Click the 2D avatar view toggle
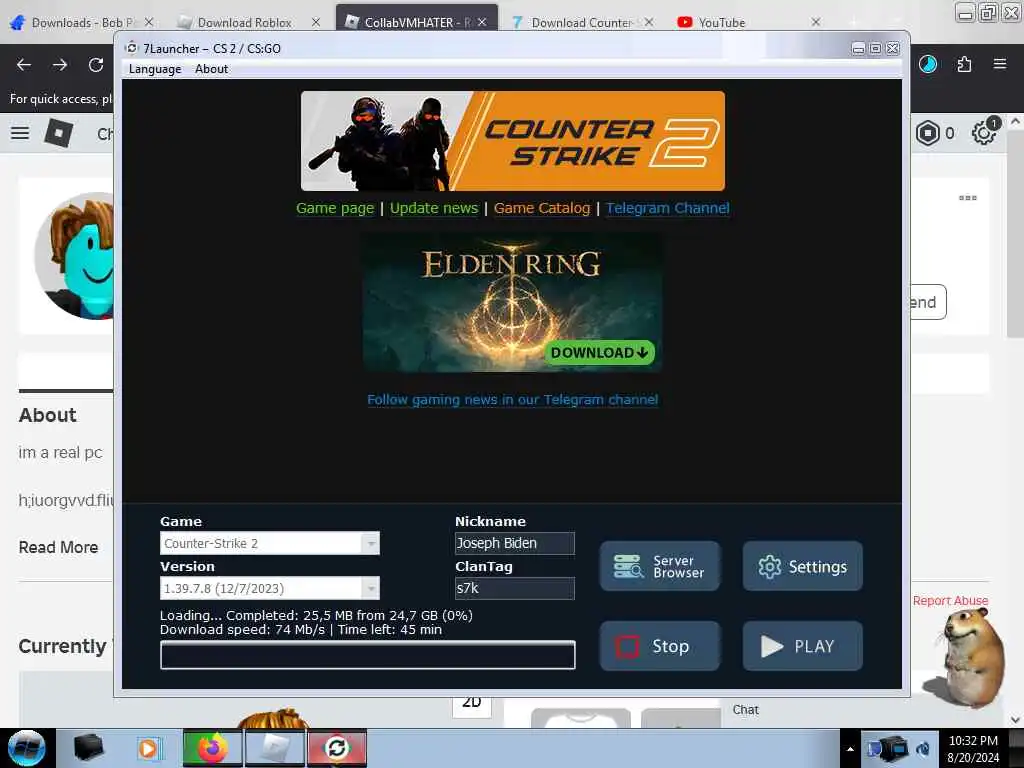This screenshot has width=1024, height=768. point(472,704)
